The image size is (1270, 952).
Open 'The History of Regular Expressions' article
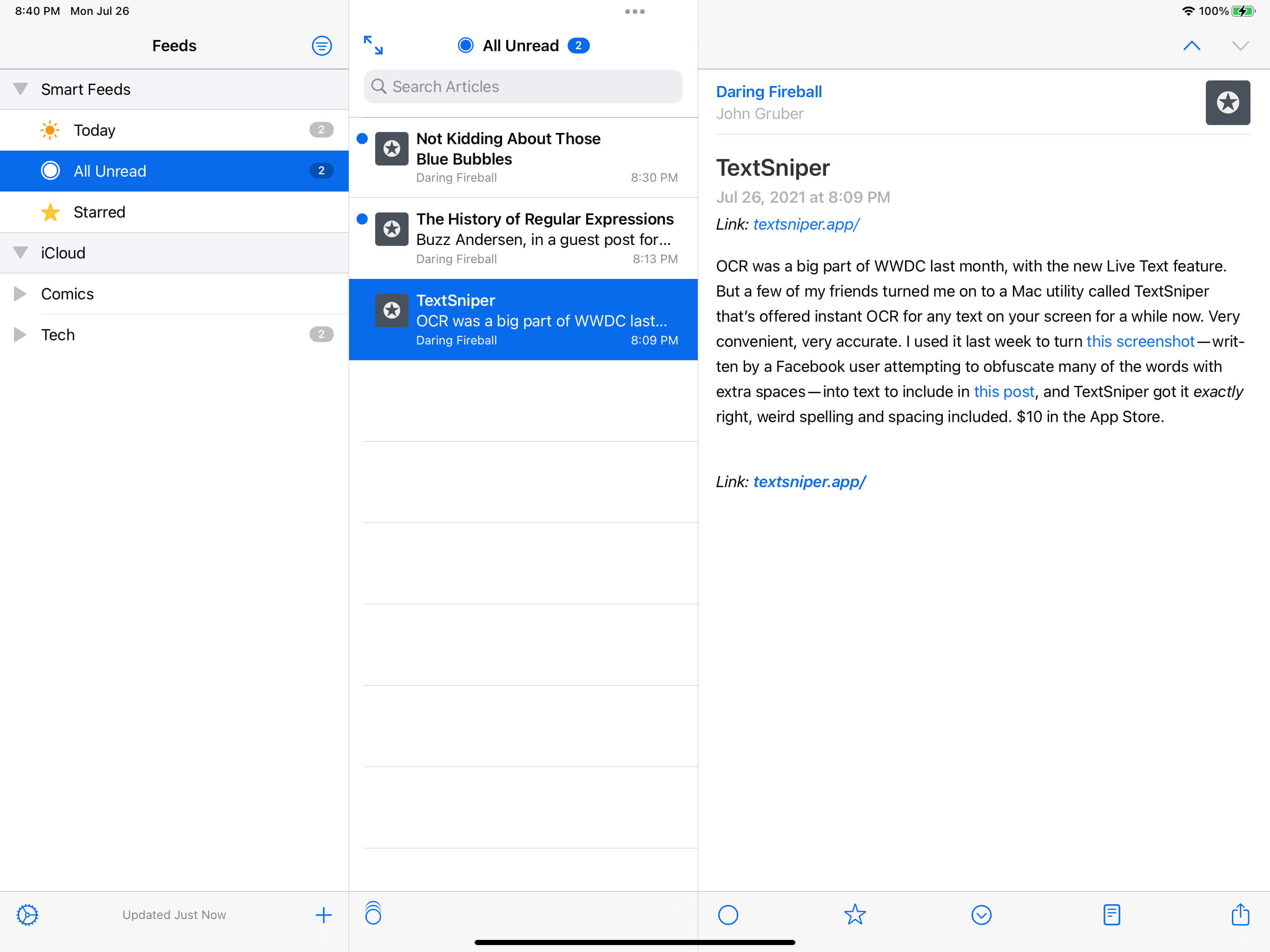pyautogui.click(x=523, y=238)
